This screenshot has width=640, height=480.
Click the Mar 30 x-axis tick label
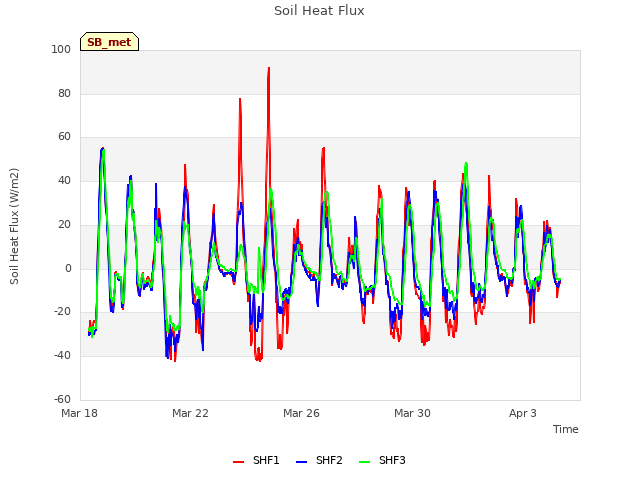tap(412, 413)
